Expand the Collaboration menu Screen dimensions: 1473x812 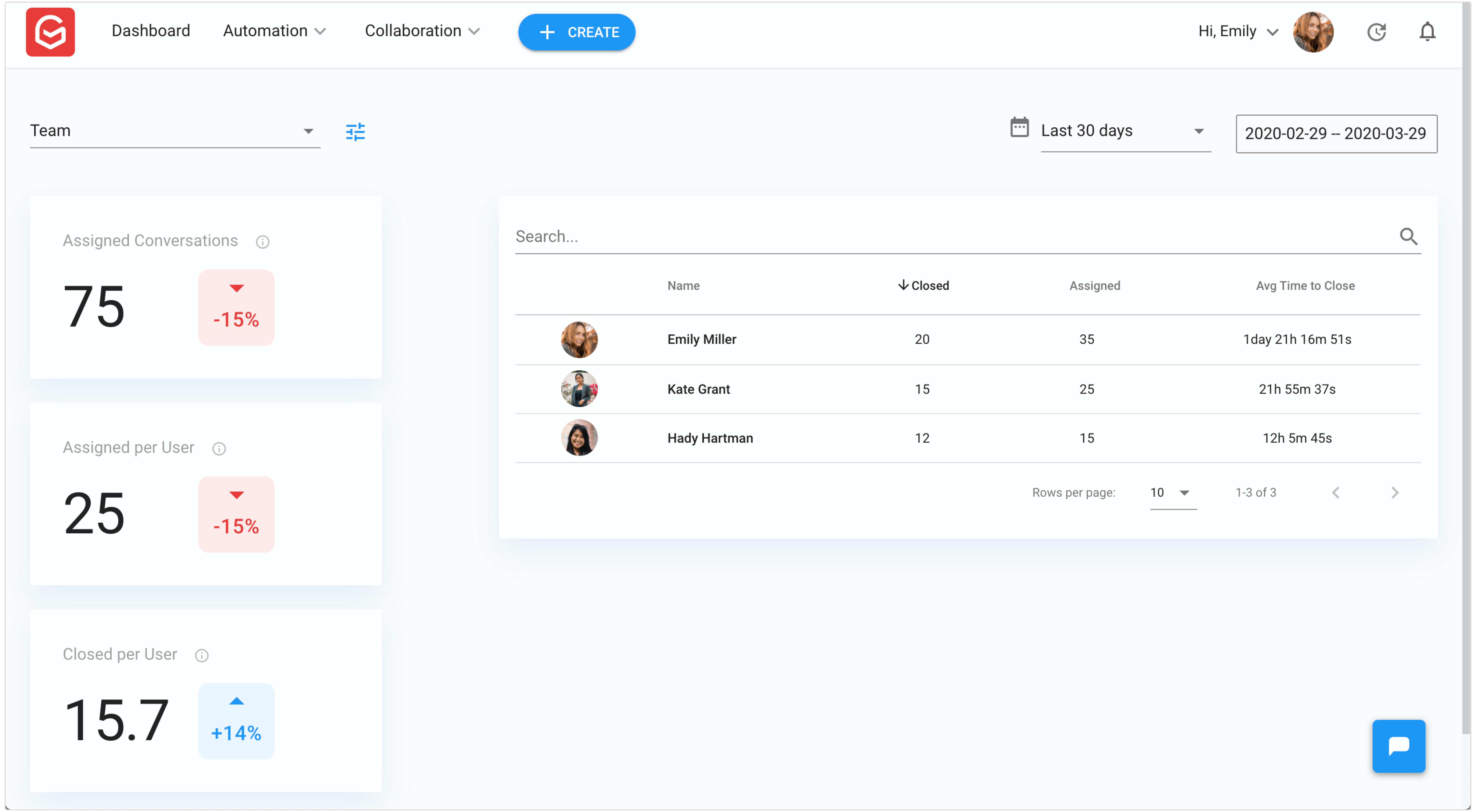(422, 31)
